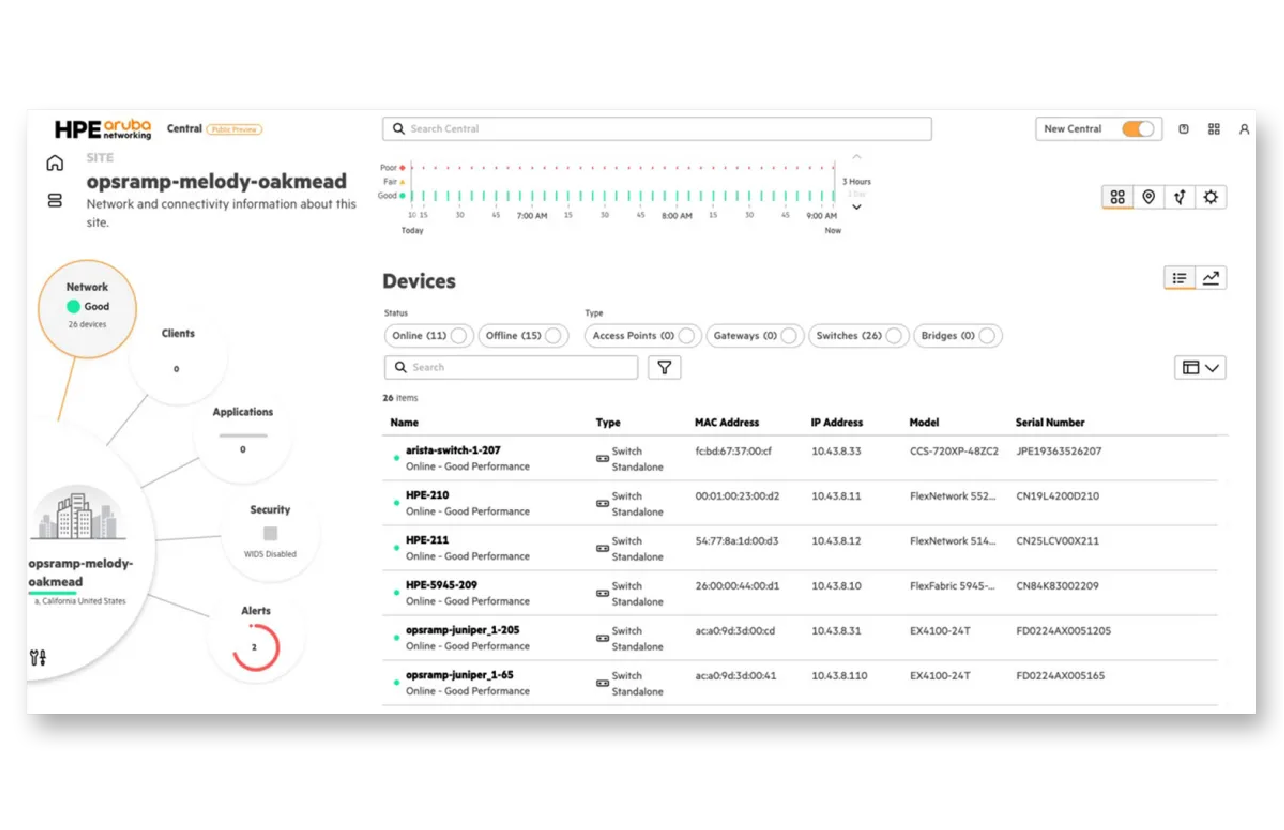Go to the Home icon in sidebar
The height and width of the screenshot is (830, 1284).
(55, 163)
